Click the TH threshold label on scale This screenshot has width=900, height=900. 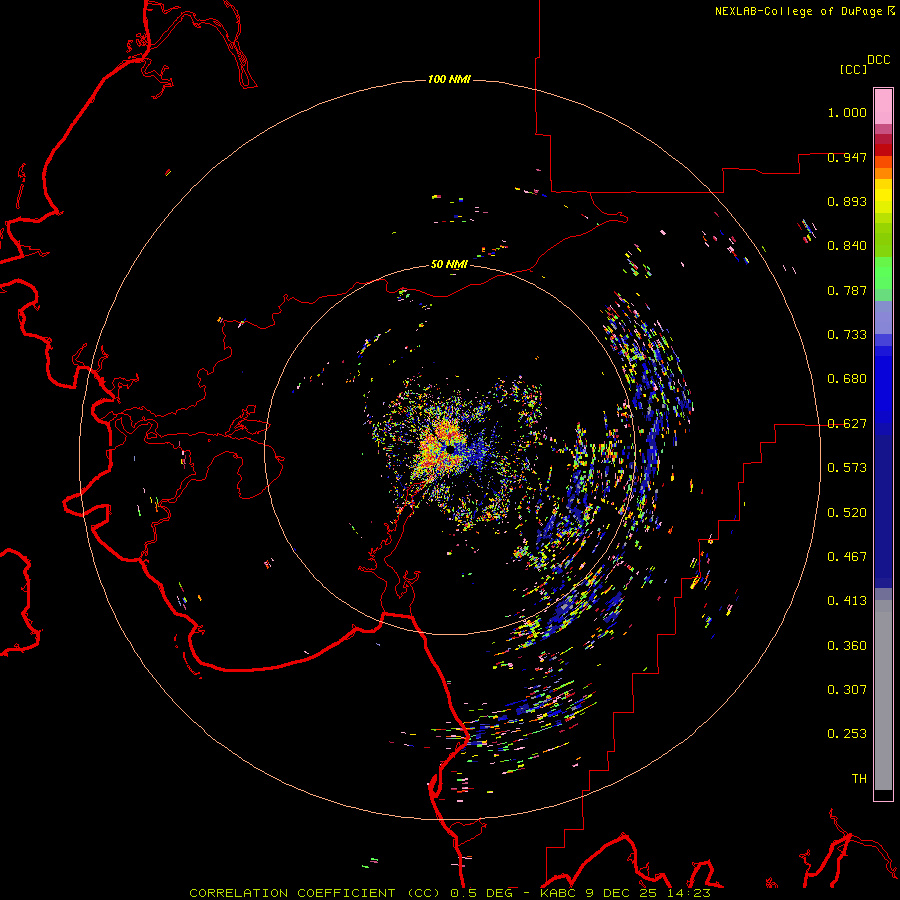[859, 779]
